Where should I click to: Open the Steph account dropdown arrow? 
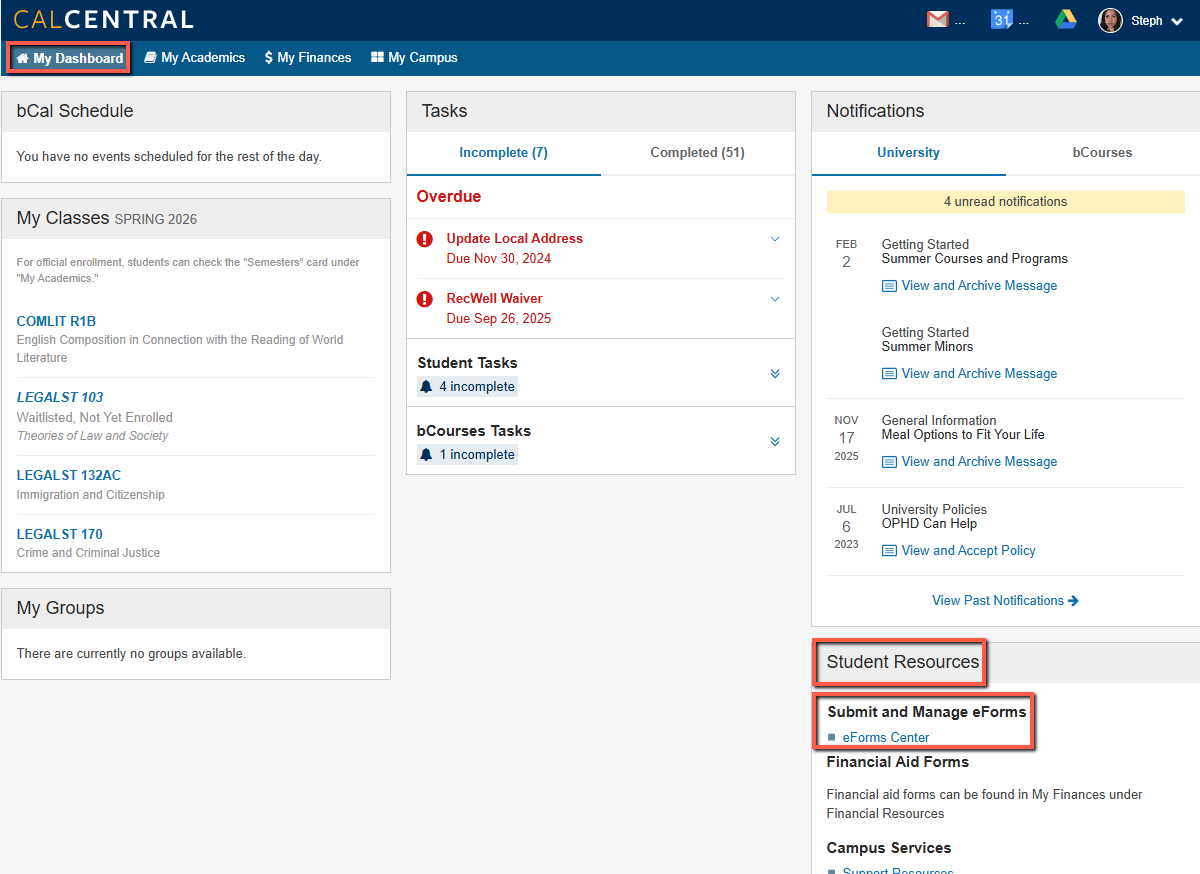click(x=1176, y=21)
